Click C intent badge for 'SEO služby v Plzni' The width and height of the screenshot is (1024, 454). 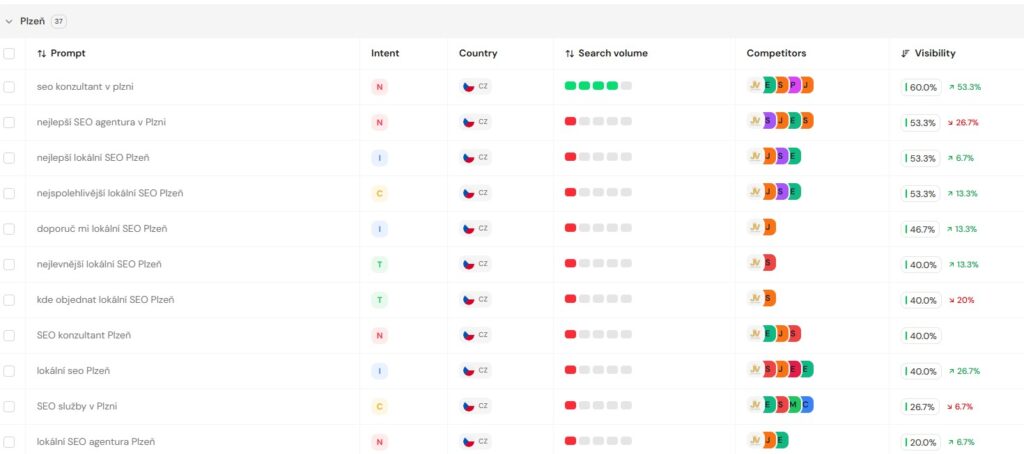coord(379,406)
